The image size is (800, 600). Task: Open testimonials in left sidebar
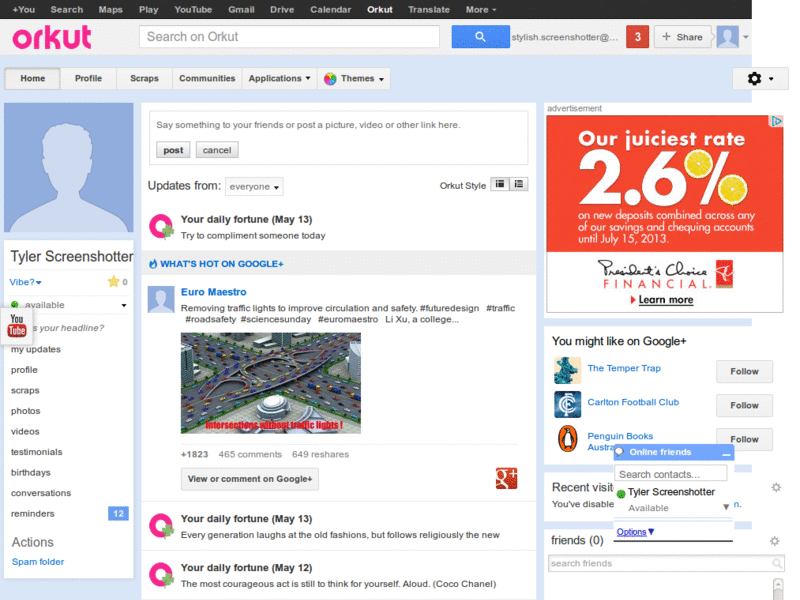pos(37,452)
